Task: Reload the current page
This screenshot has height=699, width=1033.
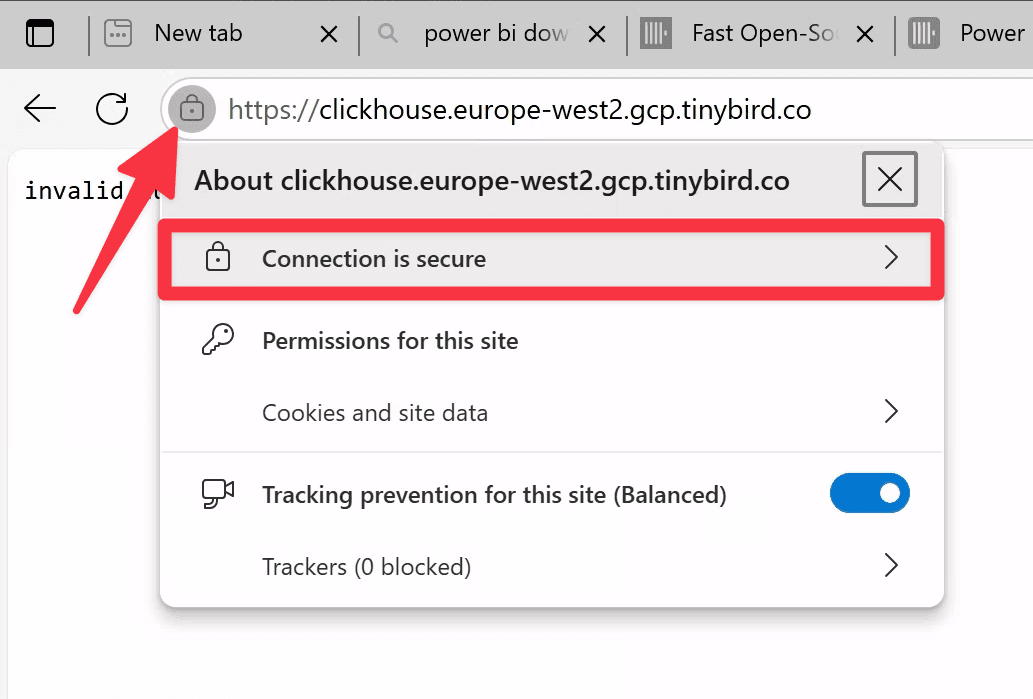Action: 112,110
